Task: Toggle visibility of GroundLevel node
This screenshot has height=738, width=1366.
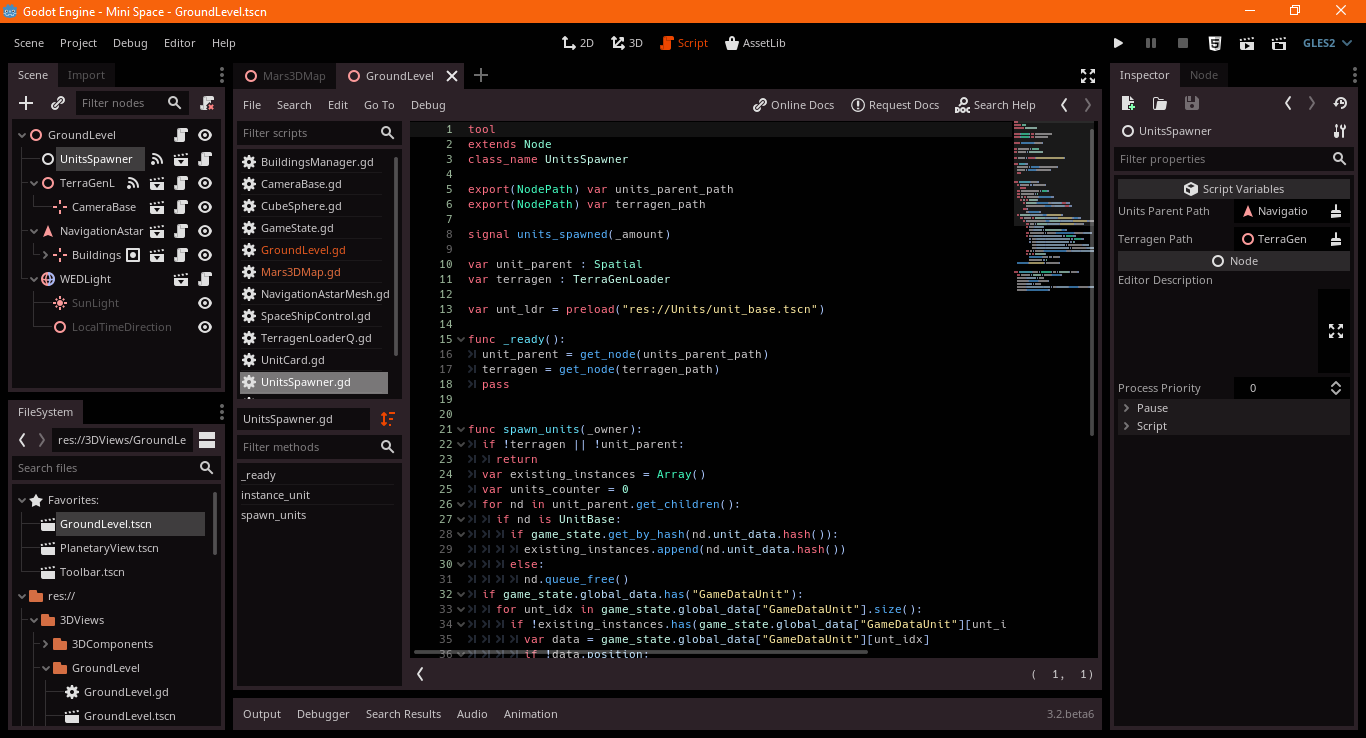Action: pos(205,135)
